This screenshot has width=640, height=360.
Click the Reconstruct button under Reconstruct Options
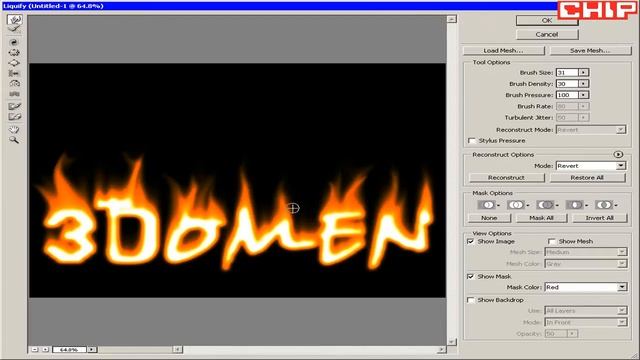coord(506,178)
